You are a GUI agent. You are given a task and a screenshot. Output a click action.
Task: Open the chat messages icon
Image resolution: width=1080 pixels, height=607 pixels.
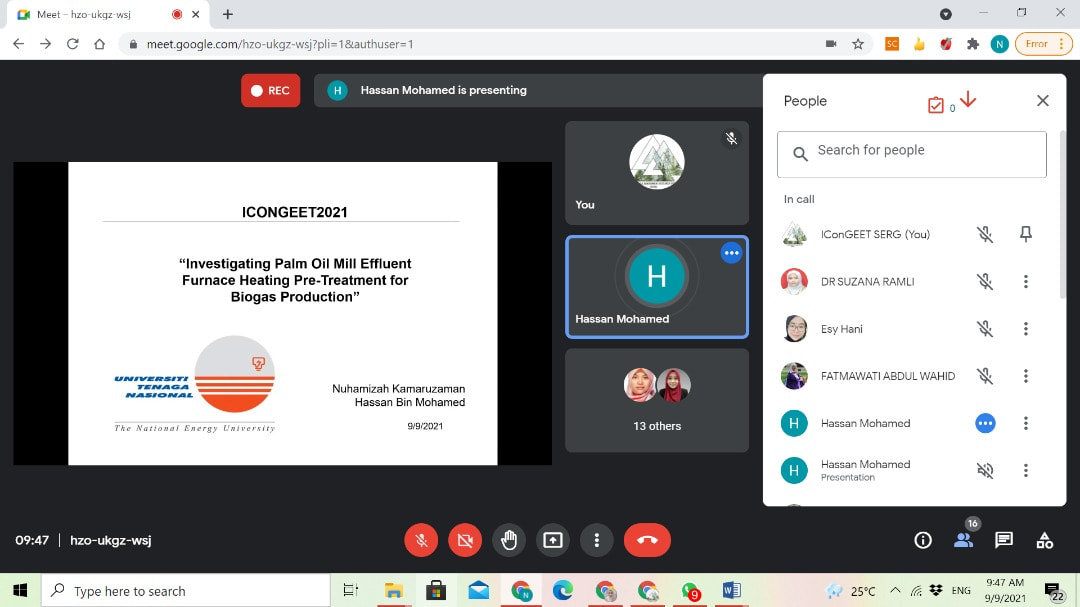click(1004, 540)
